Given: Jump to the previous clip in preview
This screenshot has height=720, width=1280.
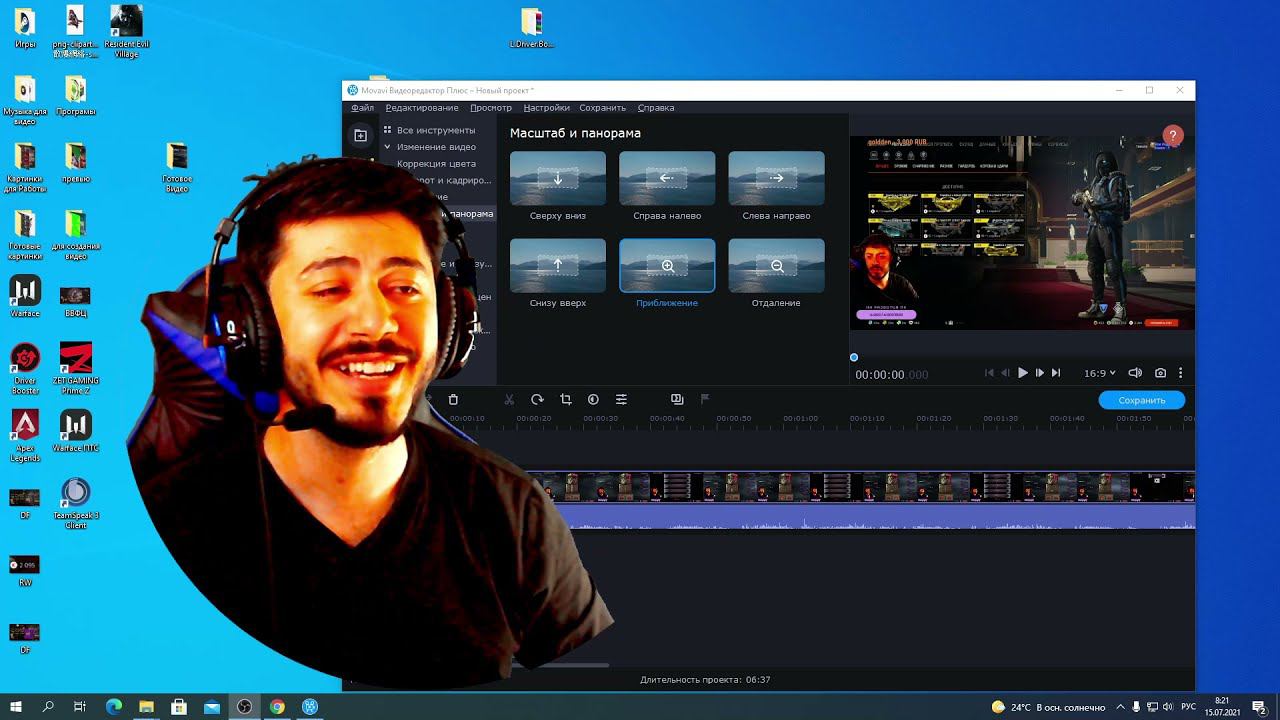Looking at the screenshot, I should click(x=989, y=373).
